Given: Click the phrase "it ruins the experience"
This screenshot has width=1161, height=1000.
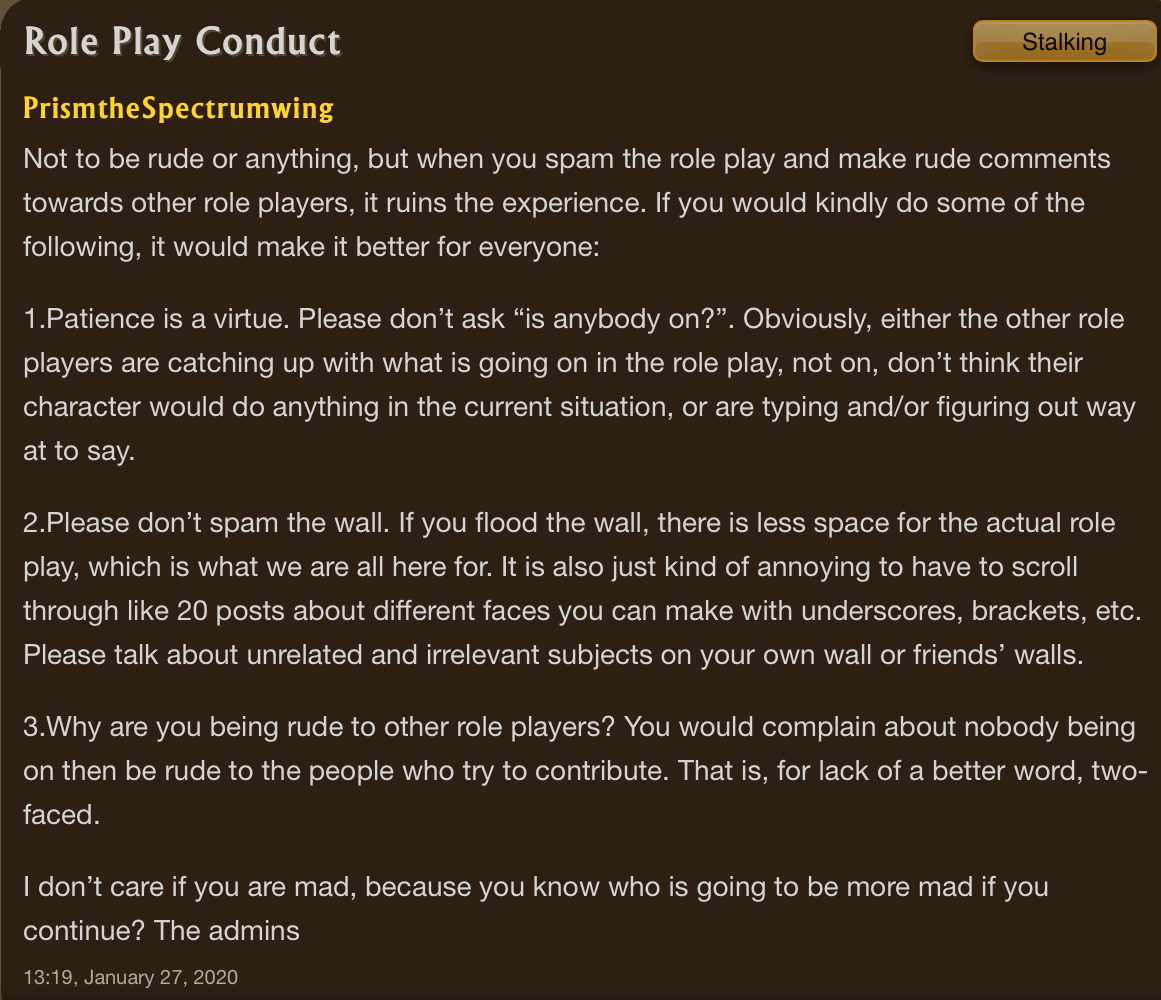Looking at the screenshot, I should [518, 203].
